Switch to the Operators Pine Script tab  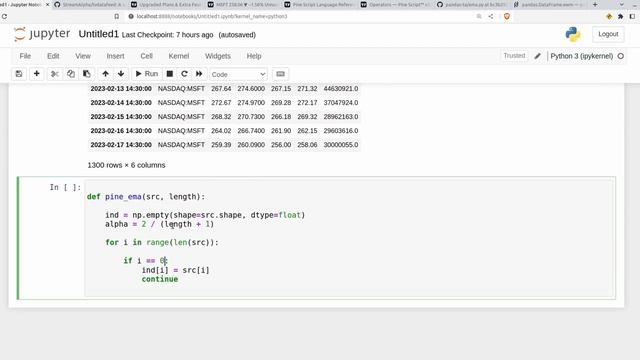coord(396,4)
